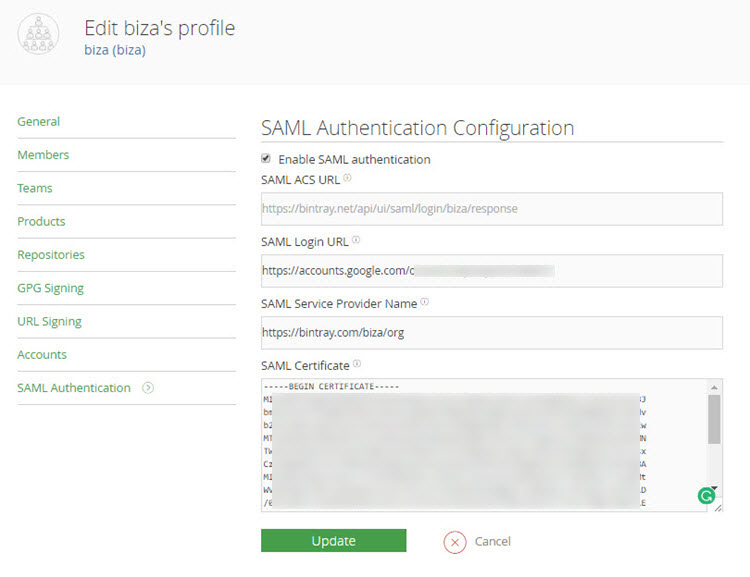Open the GPG Signing section
Viewport: 750px width, 577px height.
point(50,288)
